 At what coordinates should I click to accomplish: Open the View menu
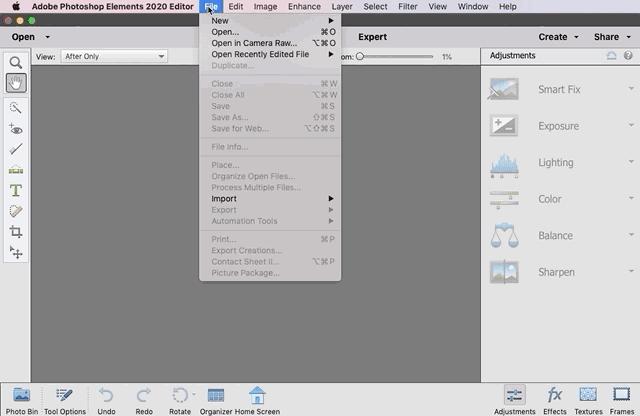click(x=438, y=7)
